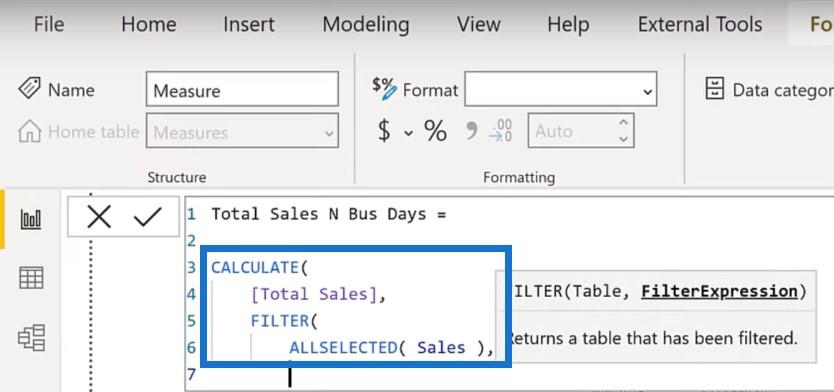Switch to External Tools tab
Image resolution: width=834 pixels, height=392 pixels.
700,24
